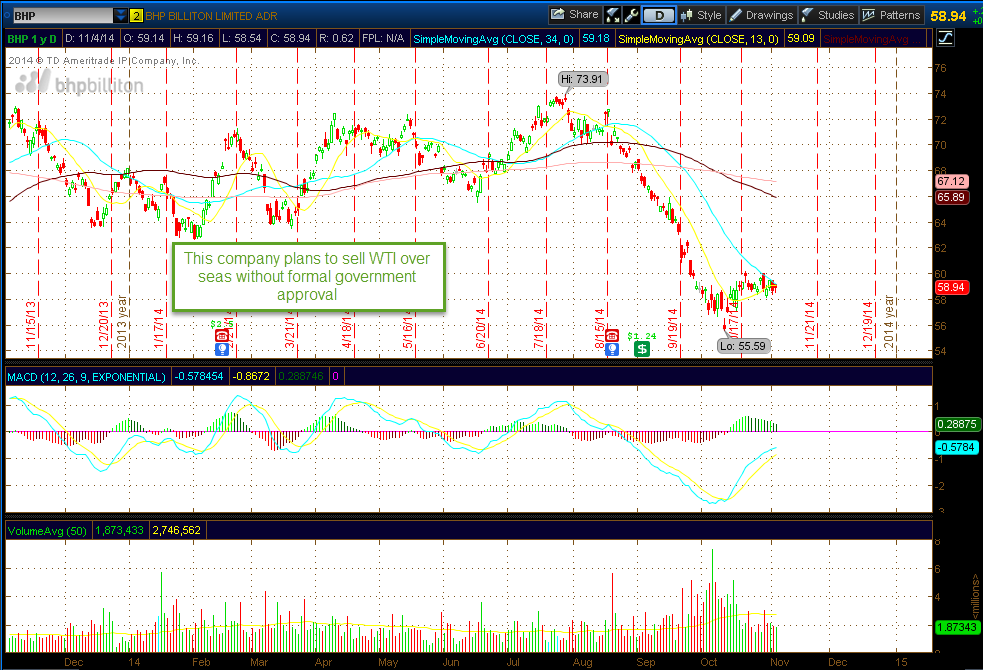
Task: Click the MACD (12, 26, 9, EXPONENTIAL) label
Action: 87,377
